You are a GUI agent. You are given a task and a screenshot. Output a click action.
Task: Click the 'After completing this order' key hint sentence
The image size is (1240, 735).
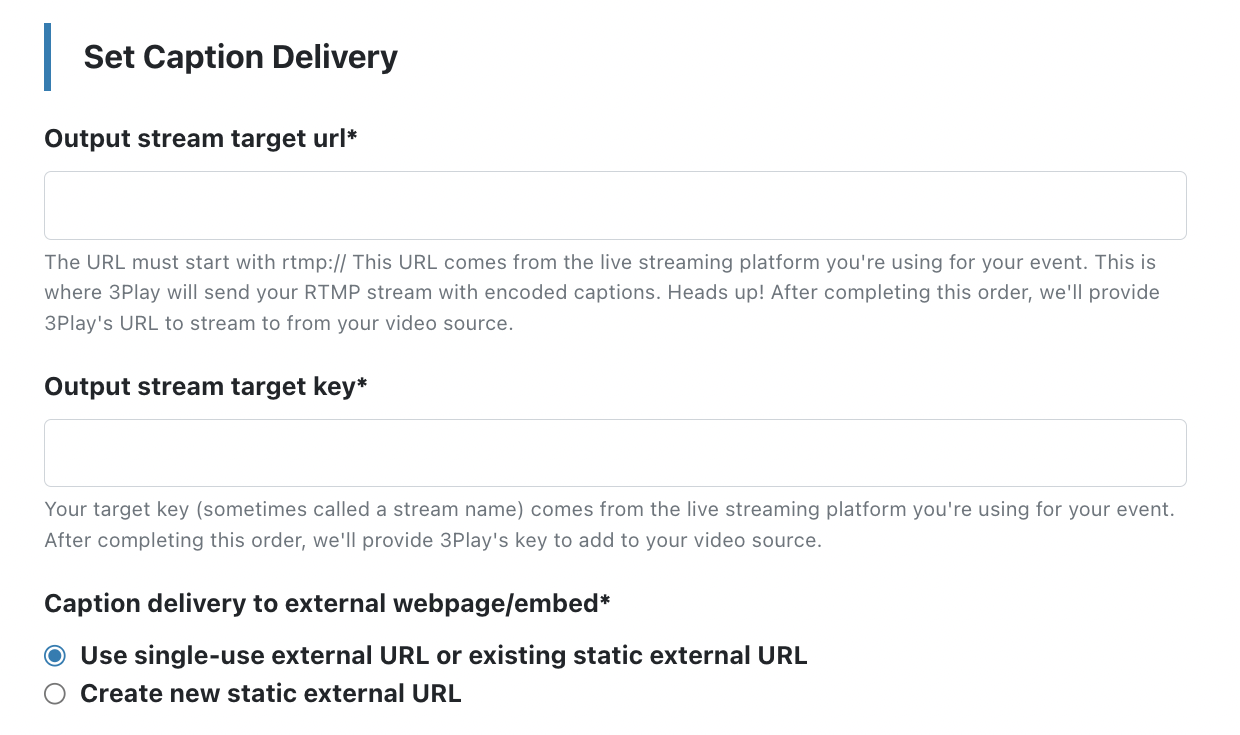[433, 541]
